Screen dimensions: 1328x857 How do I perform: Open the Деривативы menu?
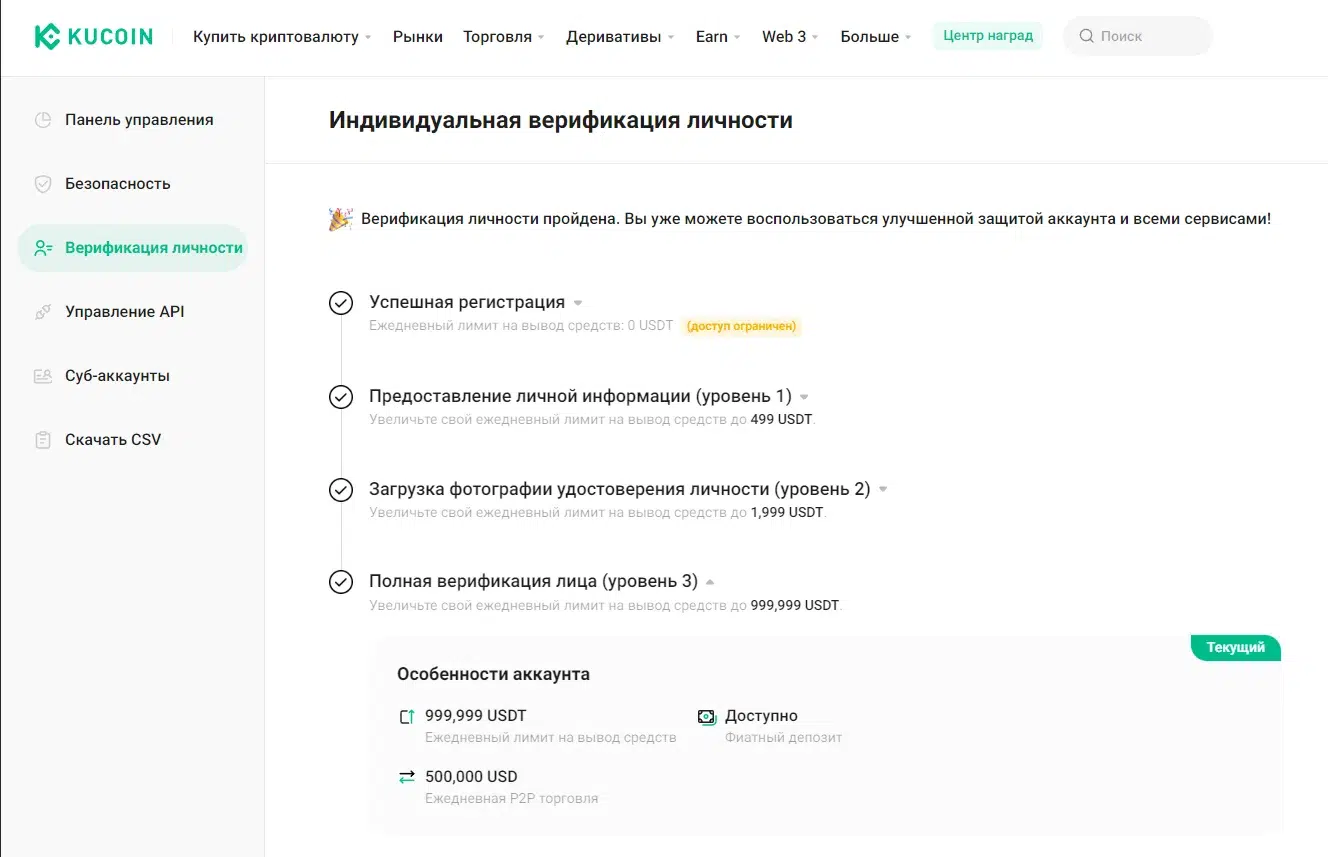(x=620, y=36)
